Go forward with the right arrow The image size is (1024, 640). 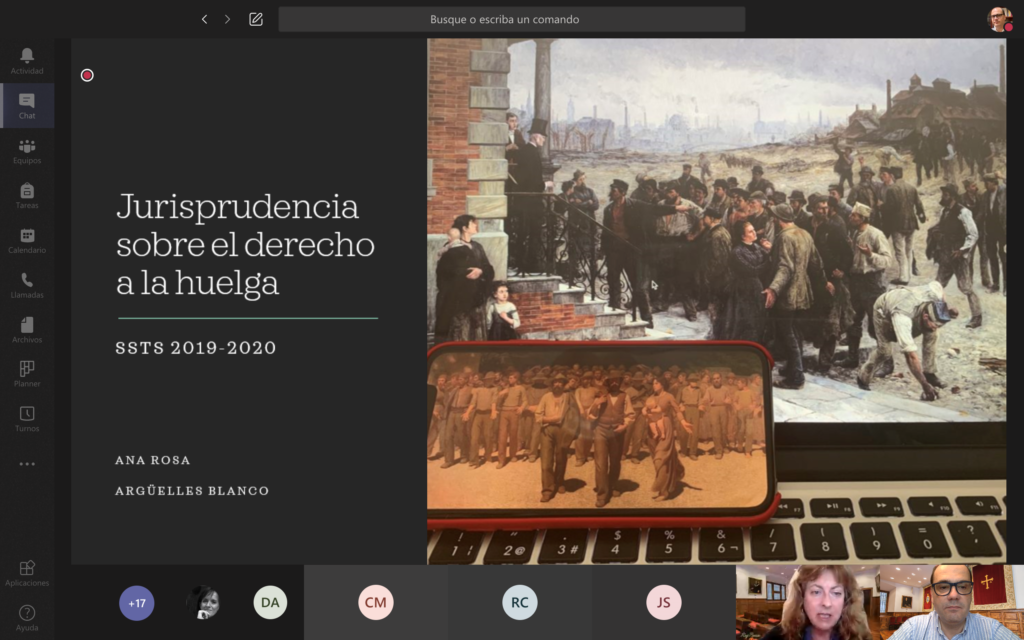(x=227, y=19)
